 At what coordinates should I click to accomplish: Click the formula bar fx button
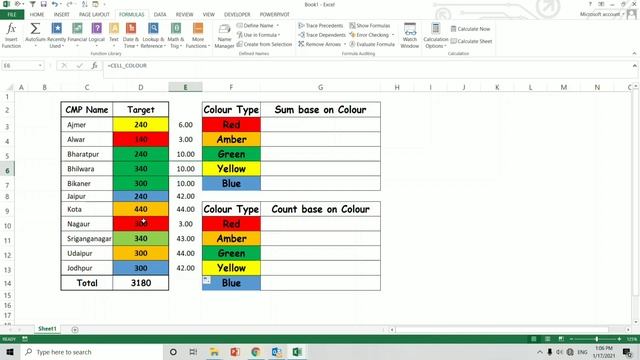[x=94, y=66]
